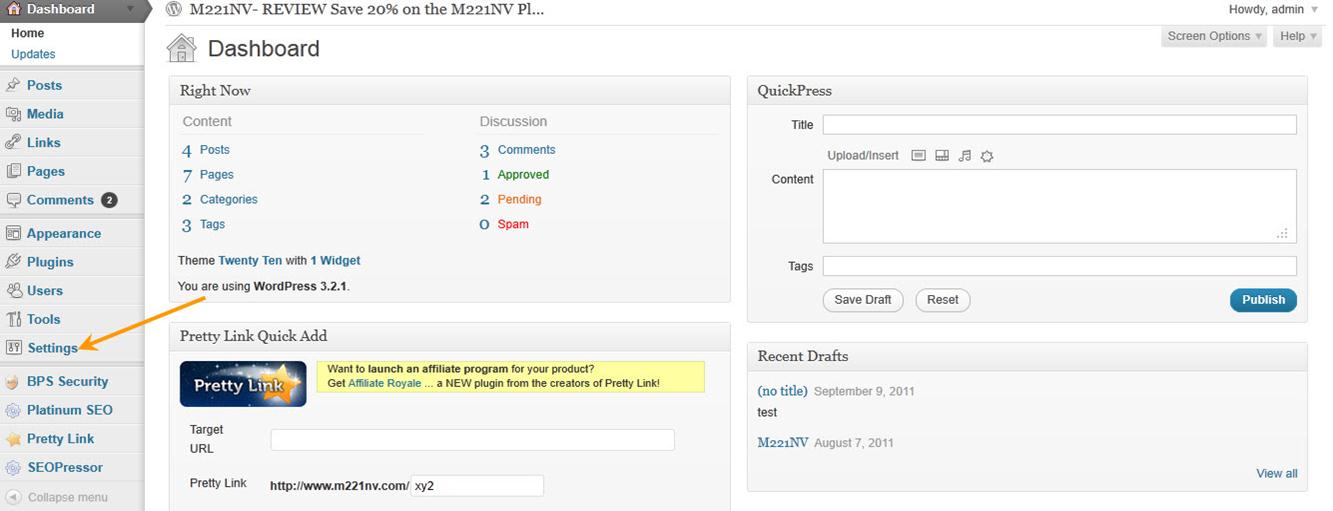
Task: Click the Add Media gear-shaped icon
Action: click(987, 156)
